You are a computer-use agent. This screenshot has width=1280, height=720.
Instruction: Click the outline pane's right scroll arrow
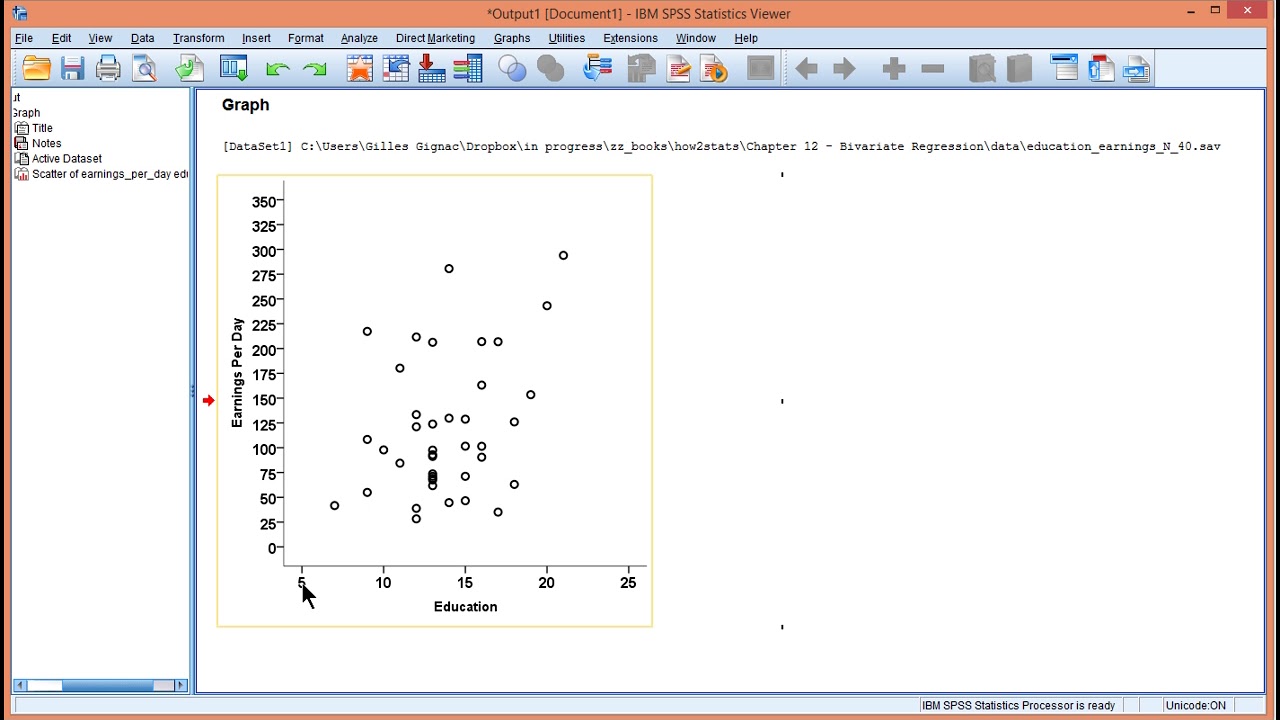click(x=181, y=685)
